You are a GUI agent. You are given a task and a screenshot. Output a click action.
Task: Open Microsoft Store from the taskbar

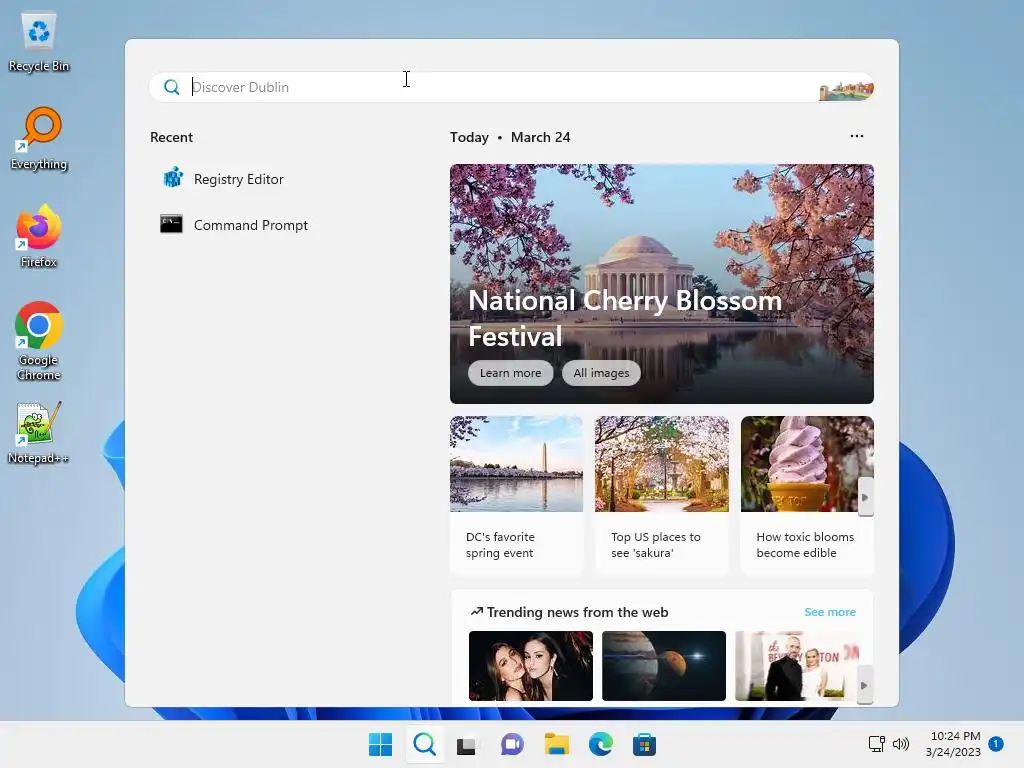click(645, 744)
